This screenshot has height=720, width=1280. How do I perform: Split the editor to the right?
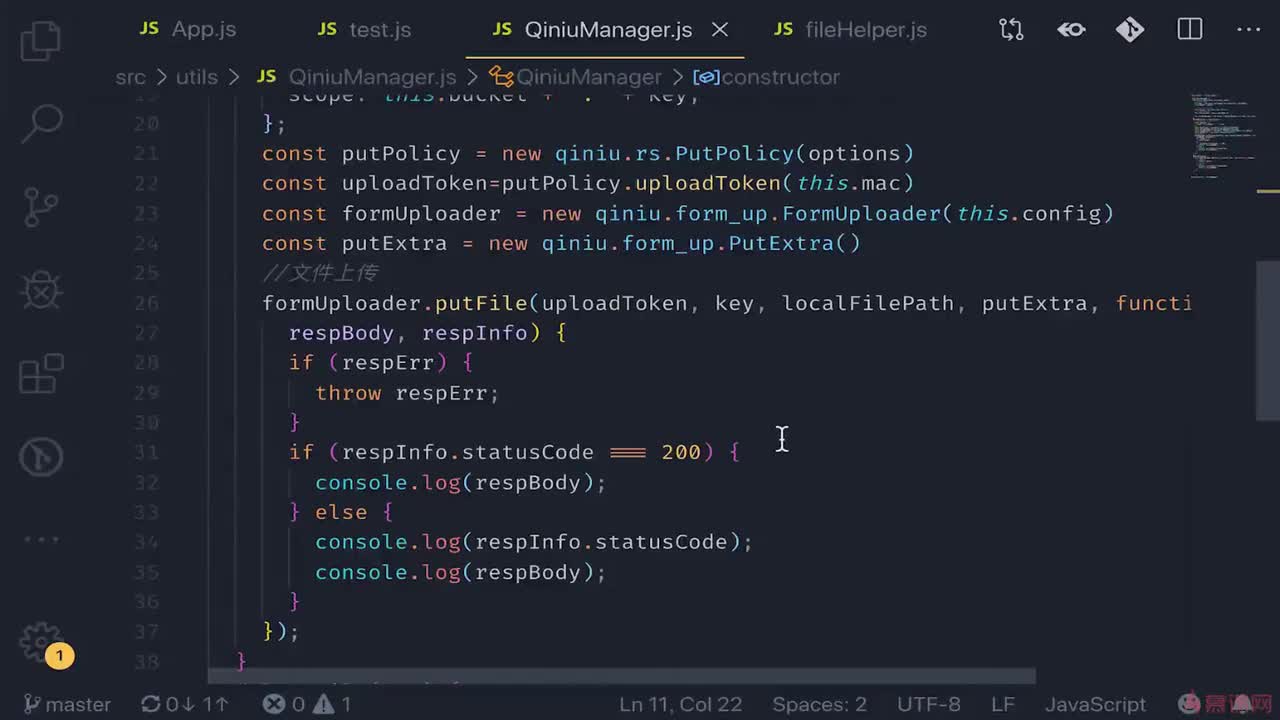1190,30
